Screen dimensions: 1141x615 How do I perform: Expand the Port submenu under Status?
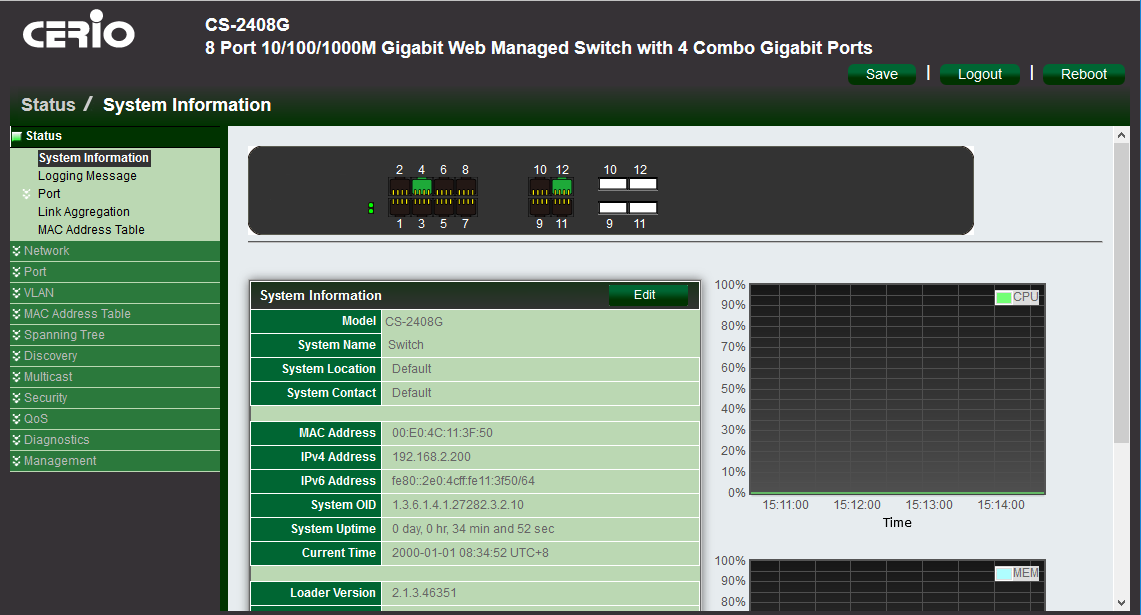click(x=49, y=194)
